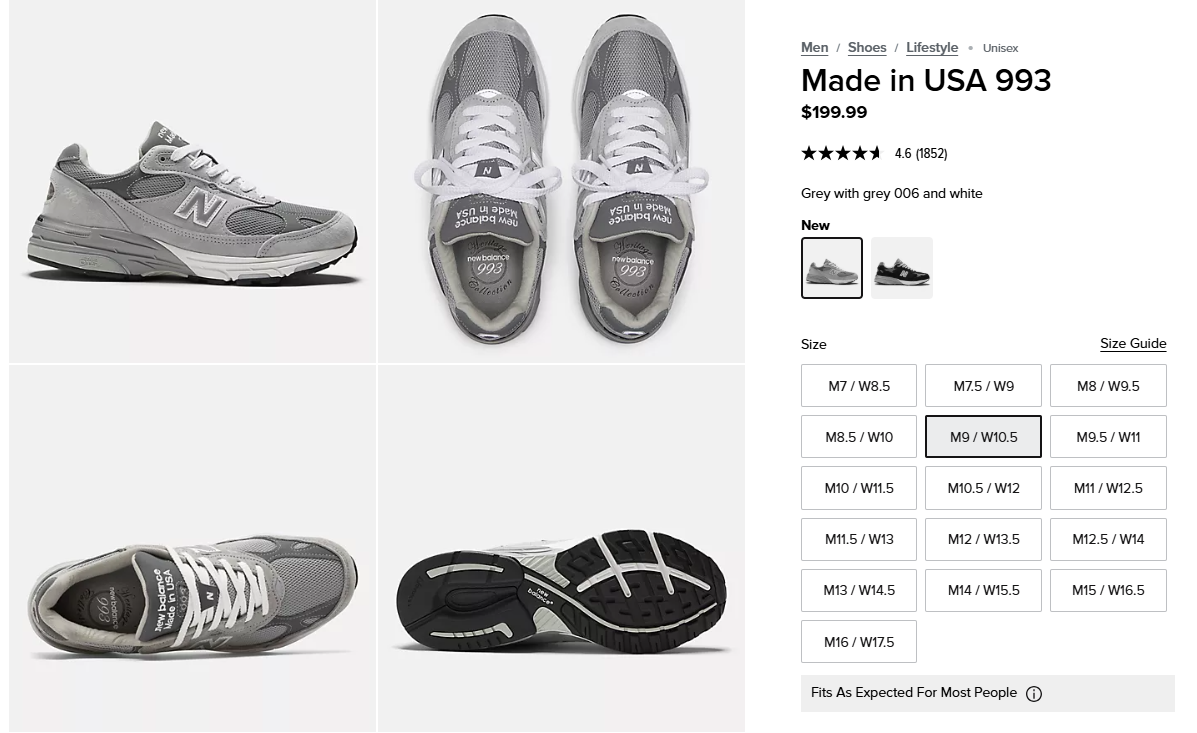Open the Shoes breadcrumb link
The image size is (1197, 733).
[867, 47]
